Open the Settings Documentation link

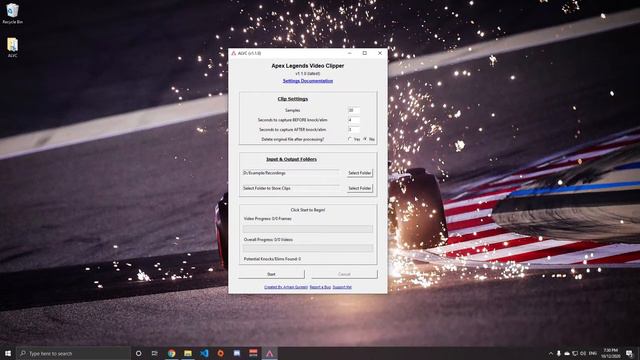308,81
